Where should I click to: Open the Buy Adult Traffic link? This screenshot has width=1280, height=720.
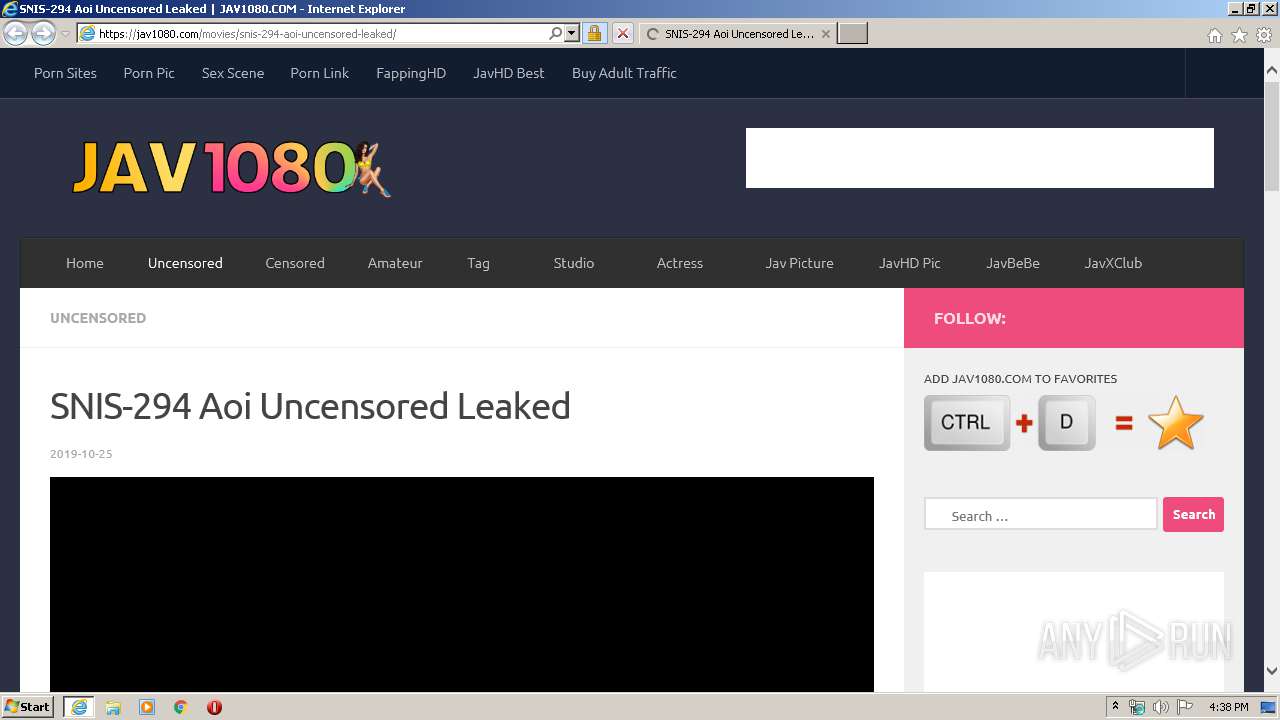624,73
